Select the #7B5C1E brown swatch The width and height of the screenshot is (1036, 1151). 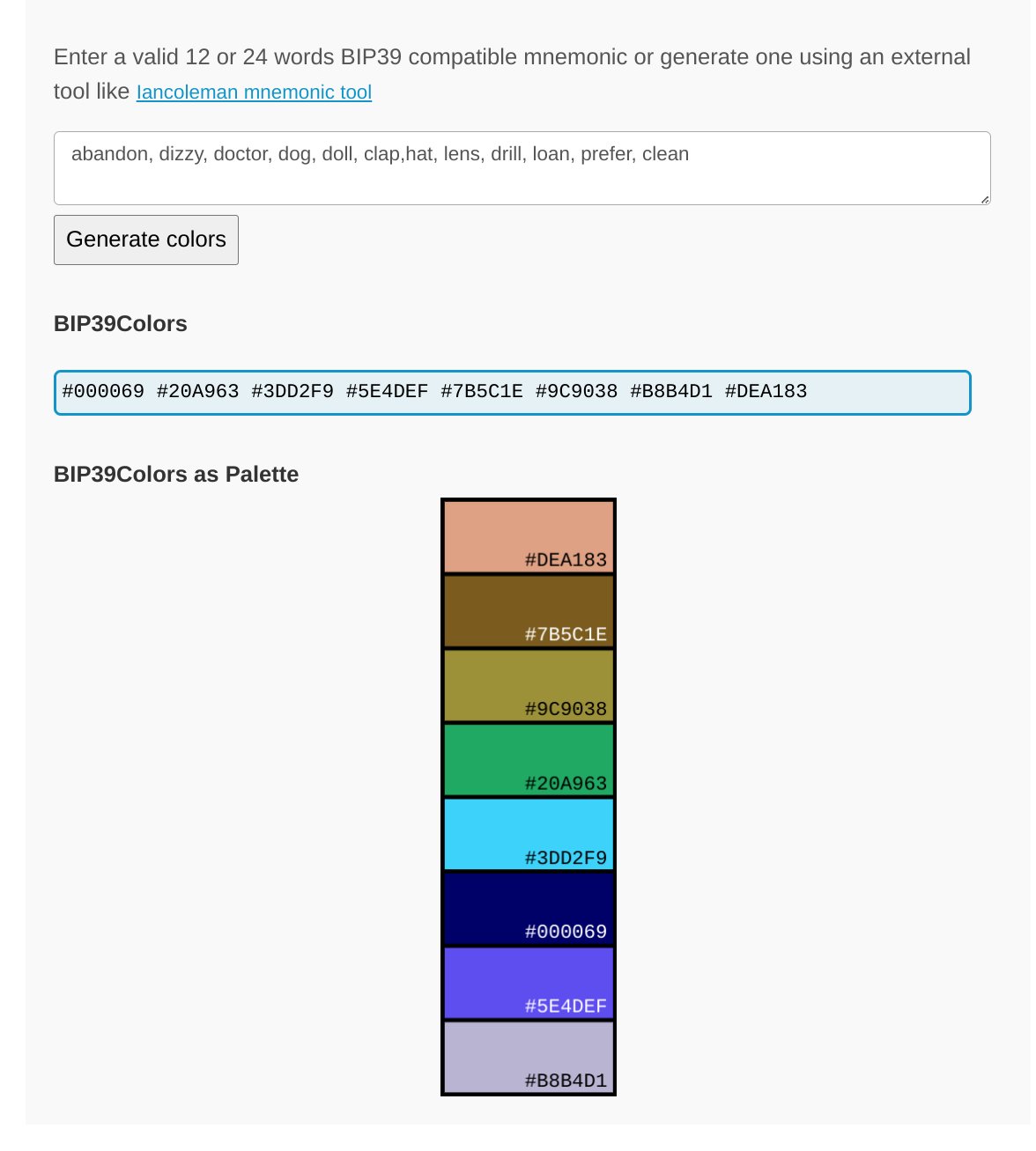(529, 611)
